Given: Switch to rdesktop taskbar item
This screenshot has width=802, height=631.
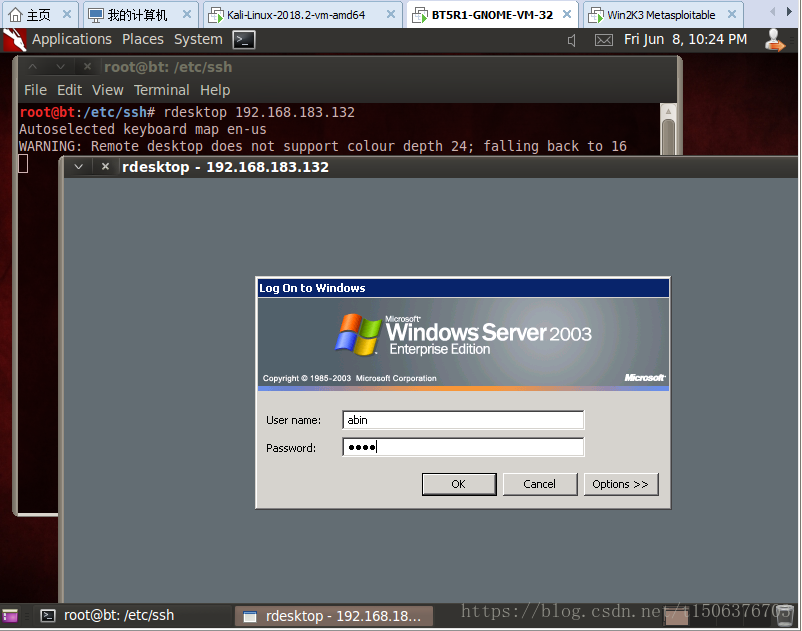Looking at the screenshot, I should pos(333,616).
